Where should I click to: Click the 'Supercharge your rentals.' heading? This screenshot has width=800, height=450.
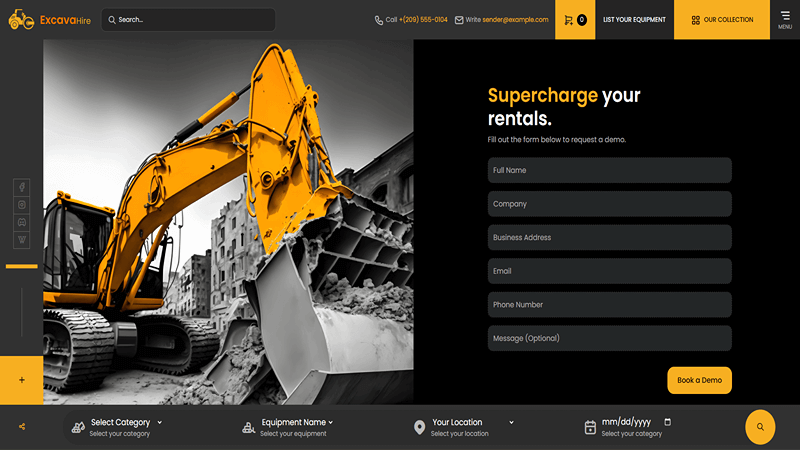(x=564, y=107)
